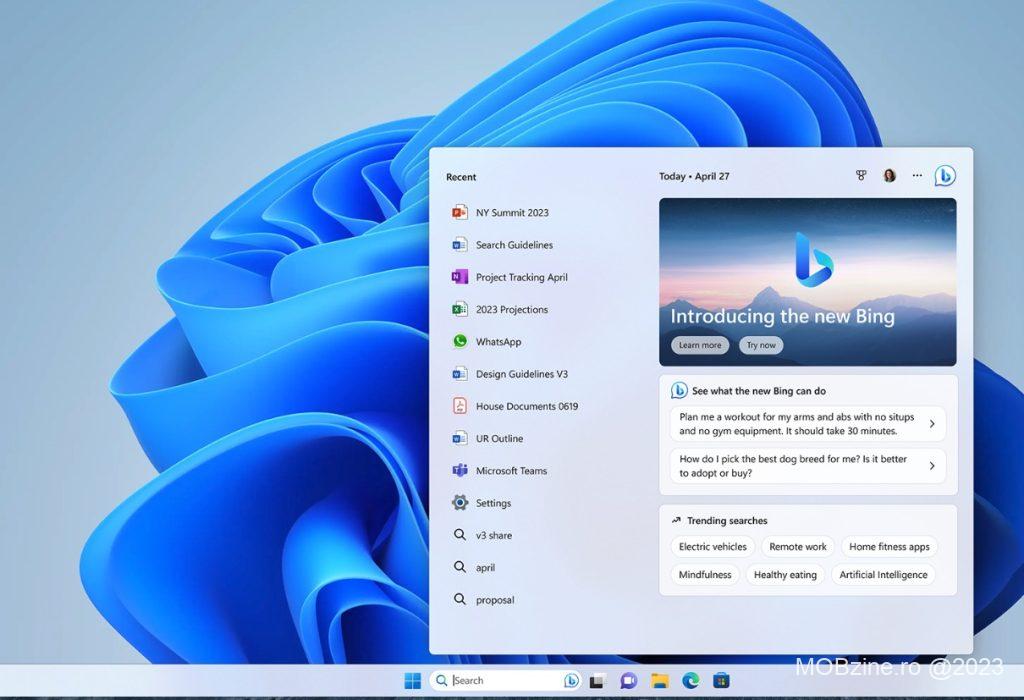Open 2023 Projections Excel file
The image size is (1024, 700).
pos(511,310)
